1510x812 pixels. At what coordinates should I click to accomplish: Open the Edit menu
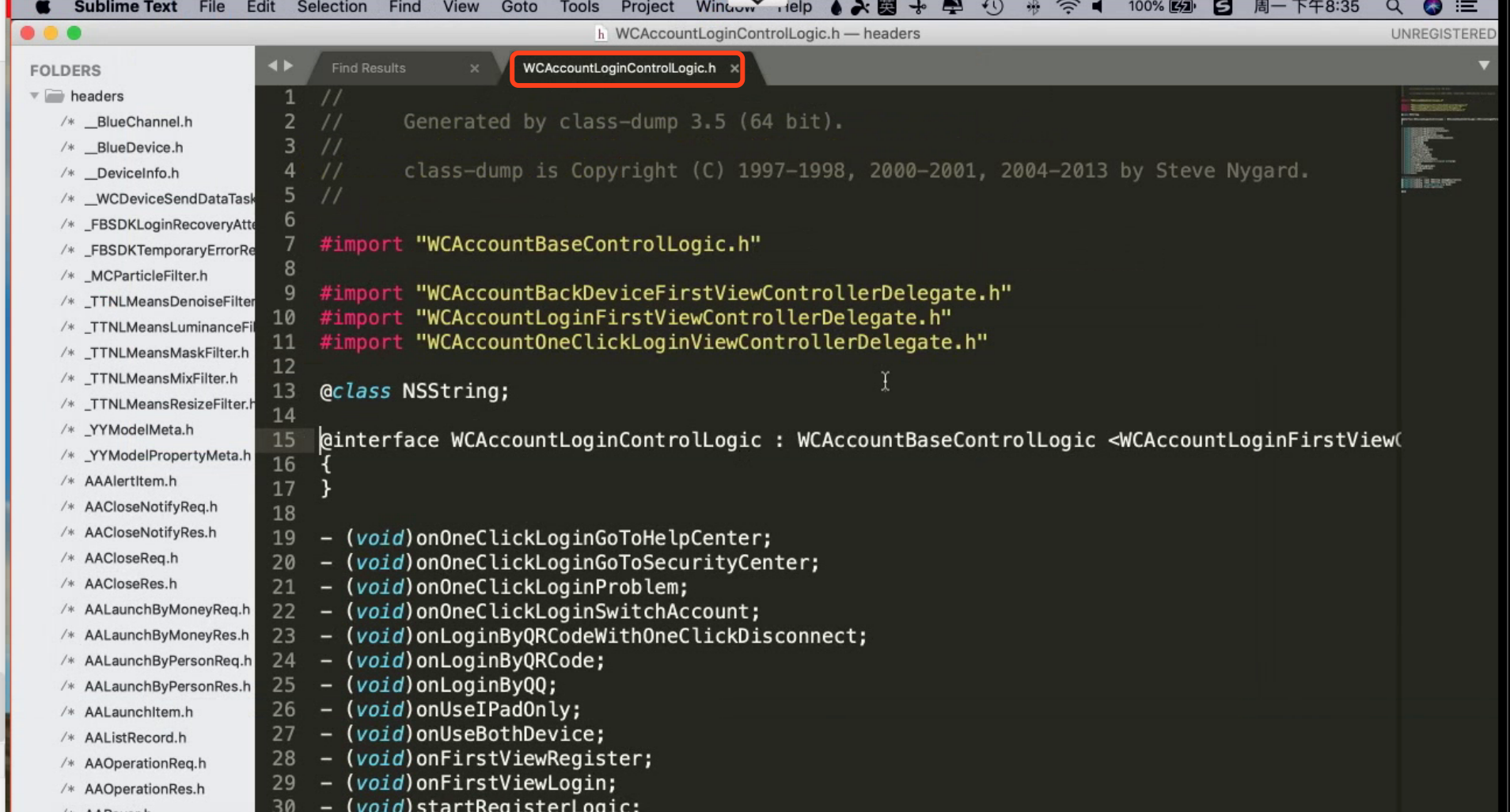click(260, 7)
